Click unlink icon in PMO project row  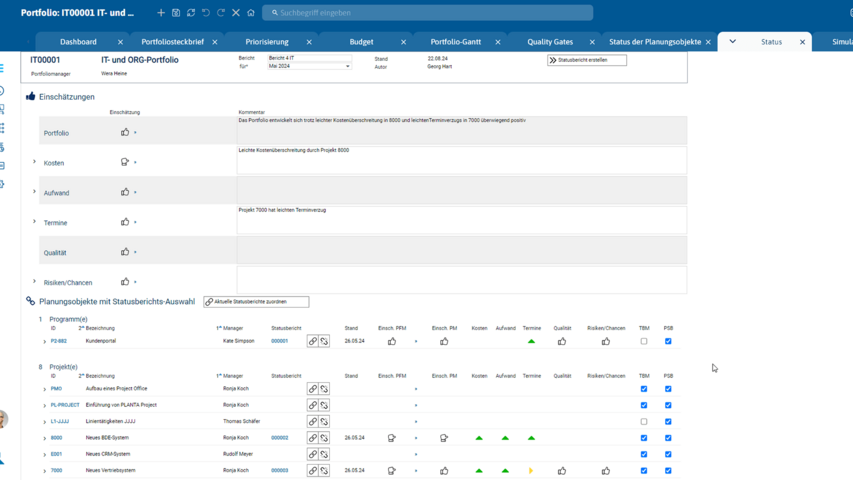click(x=324, y=389)
